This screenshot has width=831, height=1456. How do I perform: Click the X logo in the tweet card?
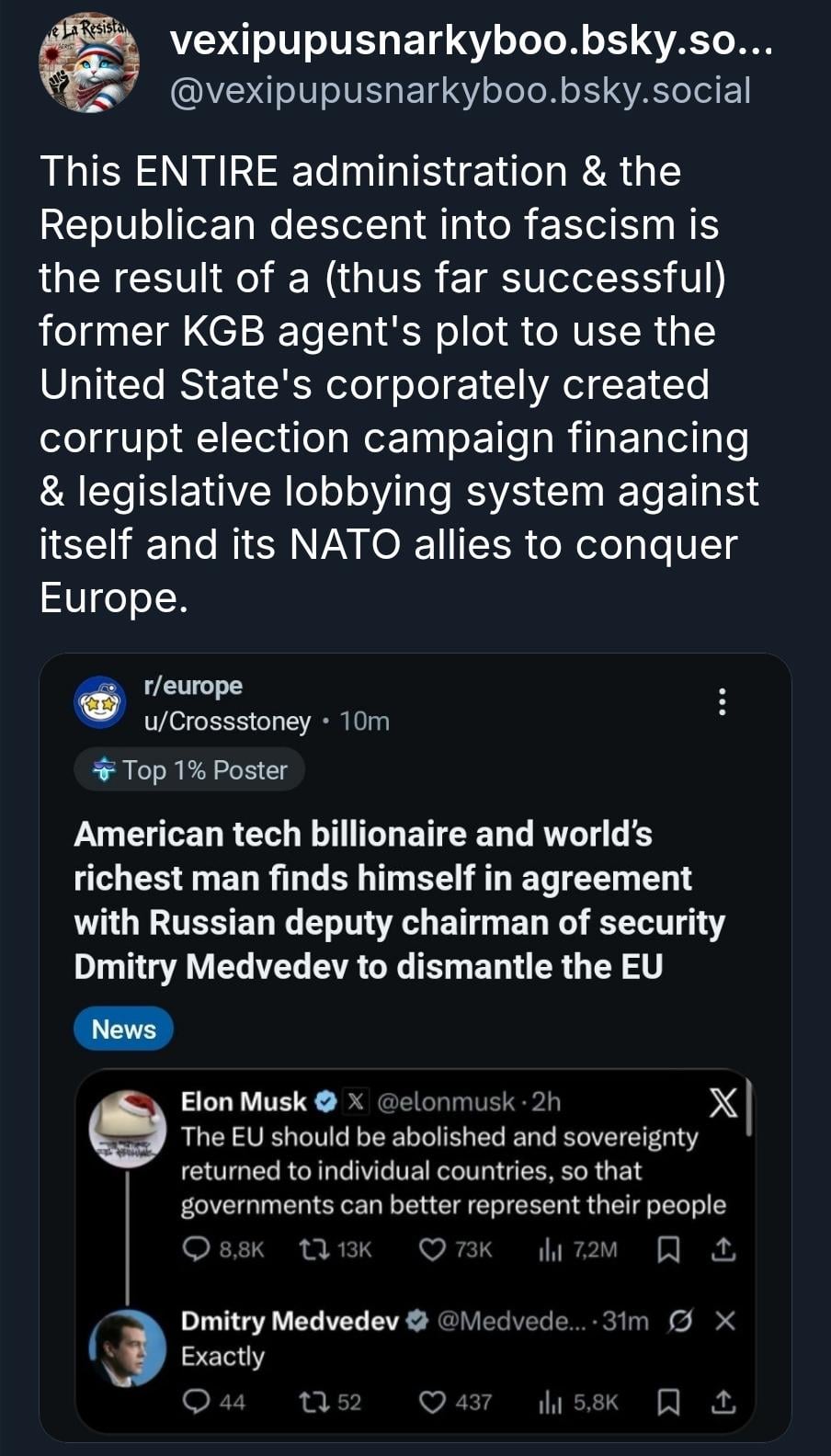pyautogui.click(x=724, y=1103)
